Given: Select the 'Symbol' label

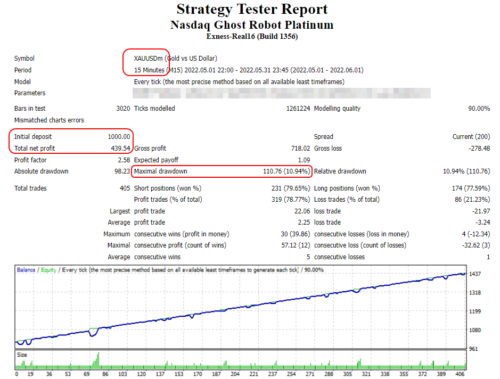Looking at the screenshot, I should pos(24,59).
